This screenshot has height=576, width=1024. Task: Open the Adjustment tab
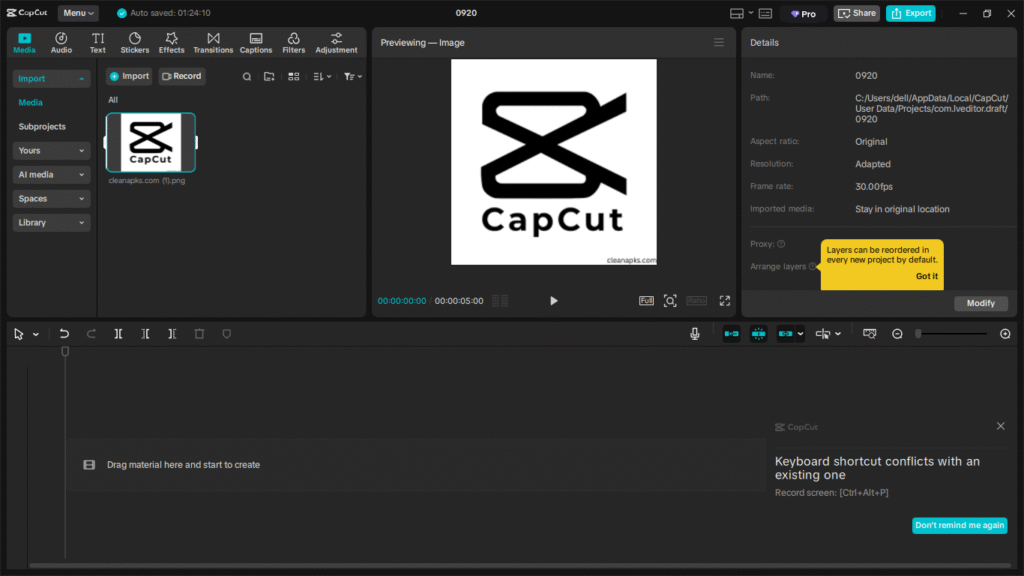coord(336,42)
